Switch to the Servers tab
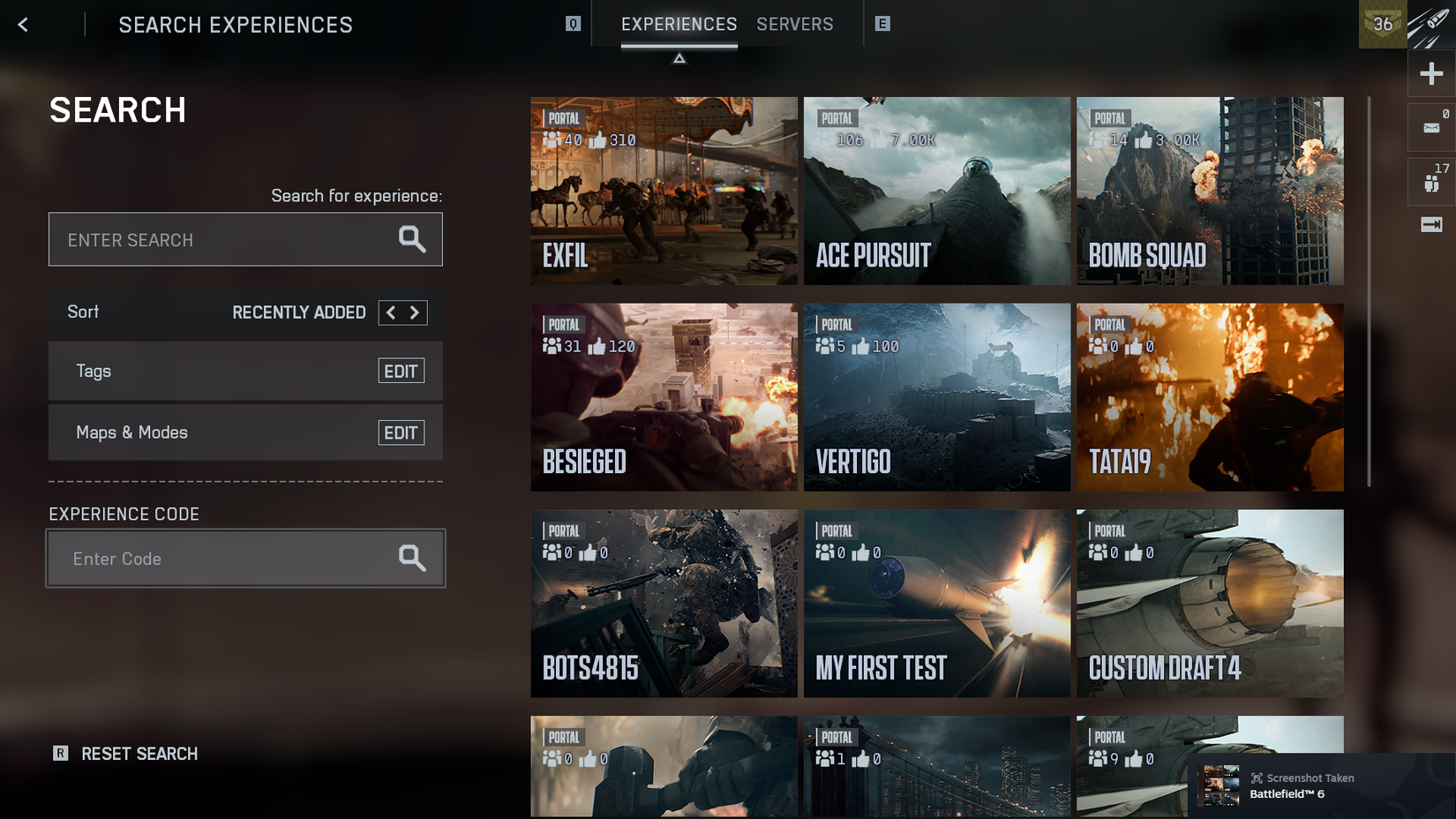1456x819 pixels. [794, 25]
